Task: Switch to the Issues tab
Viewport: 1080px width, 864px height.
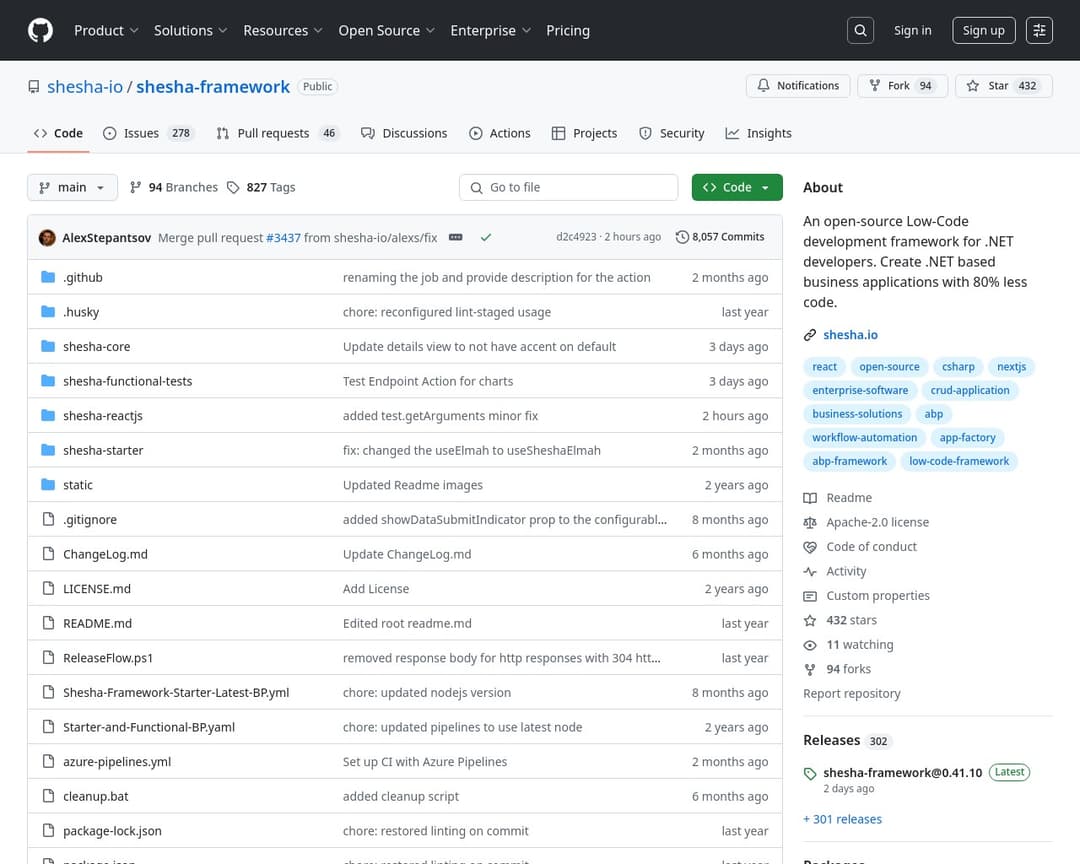Action: click(148, 133)
